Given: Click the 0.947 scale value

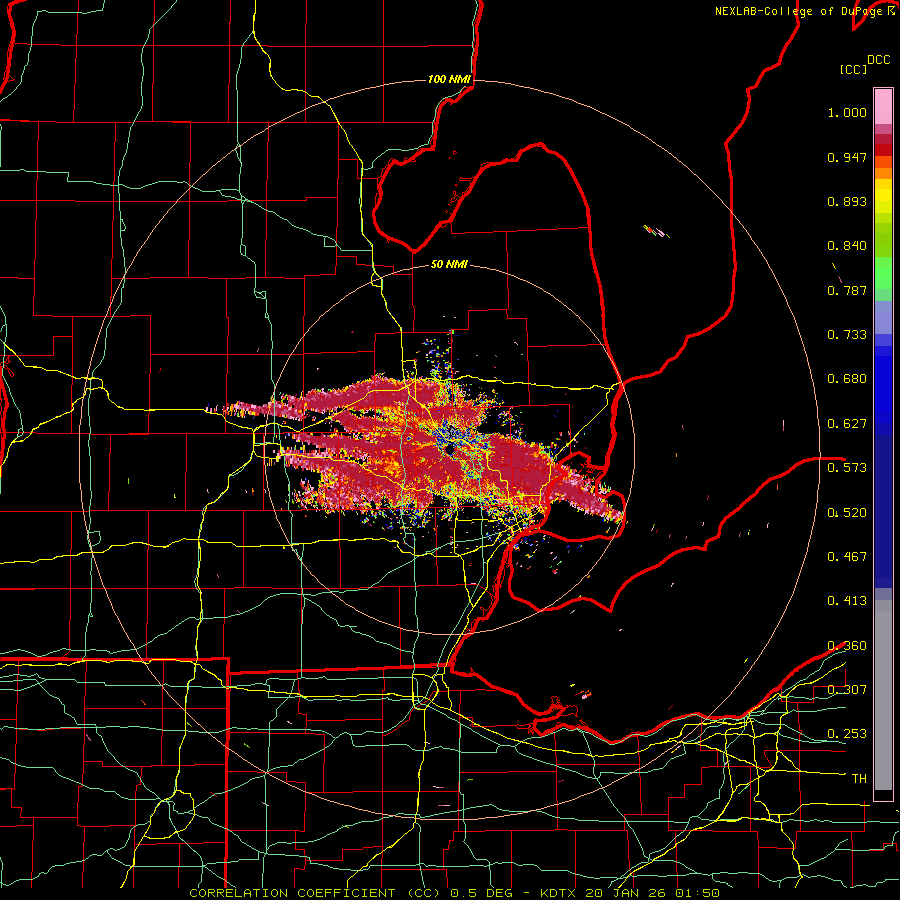Looking at the screenshot, I should coord(847,157).
